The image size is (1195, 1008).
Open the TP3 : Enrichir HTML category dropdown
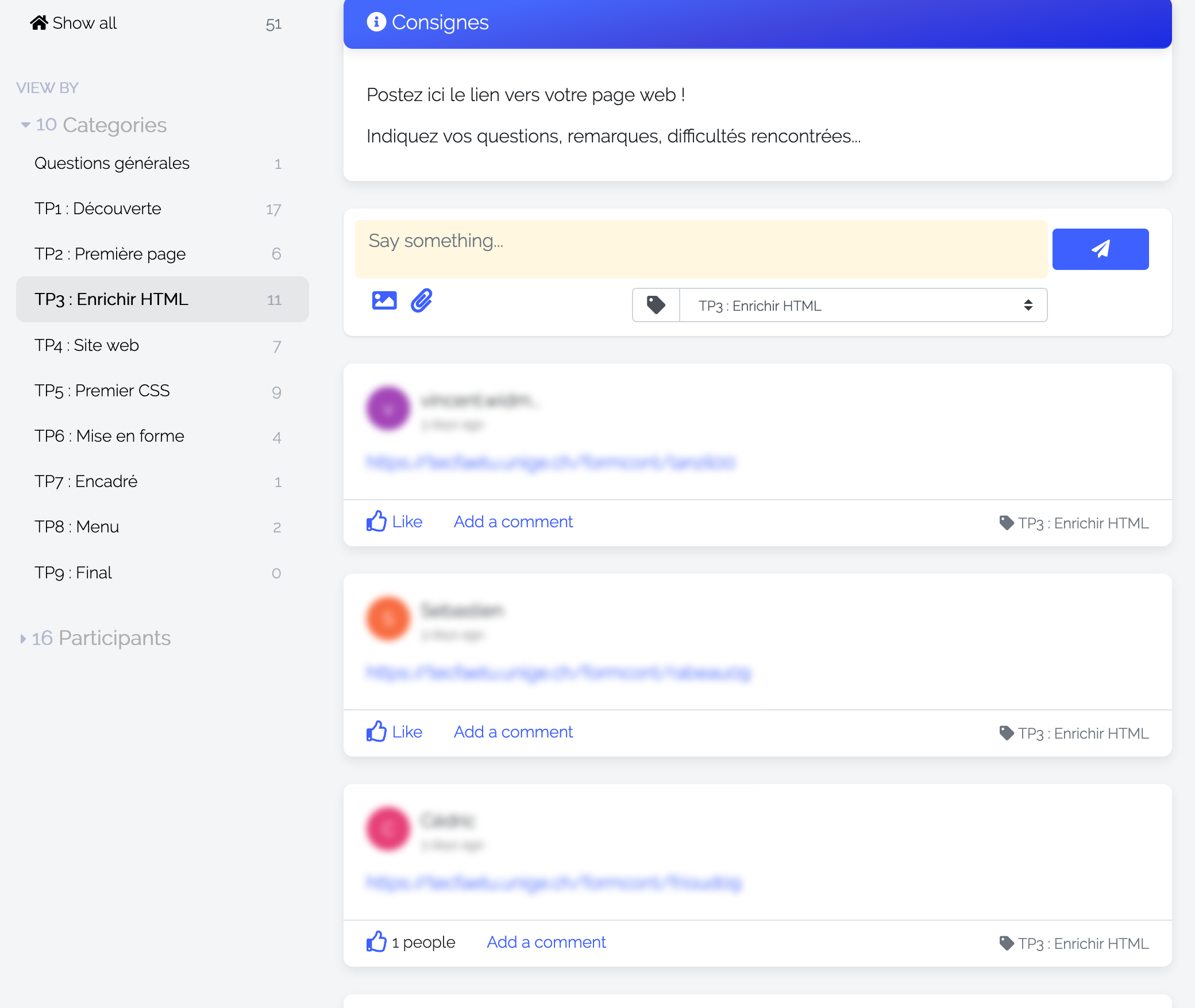coord(863,305)
